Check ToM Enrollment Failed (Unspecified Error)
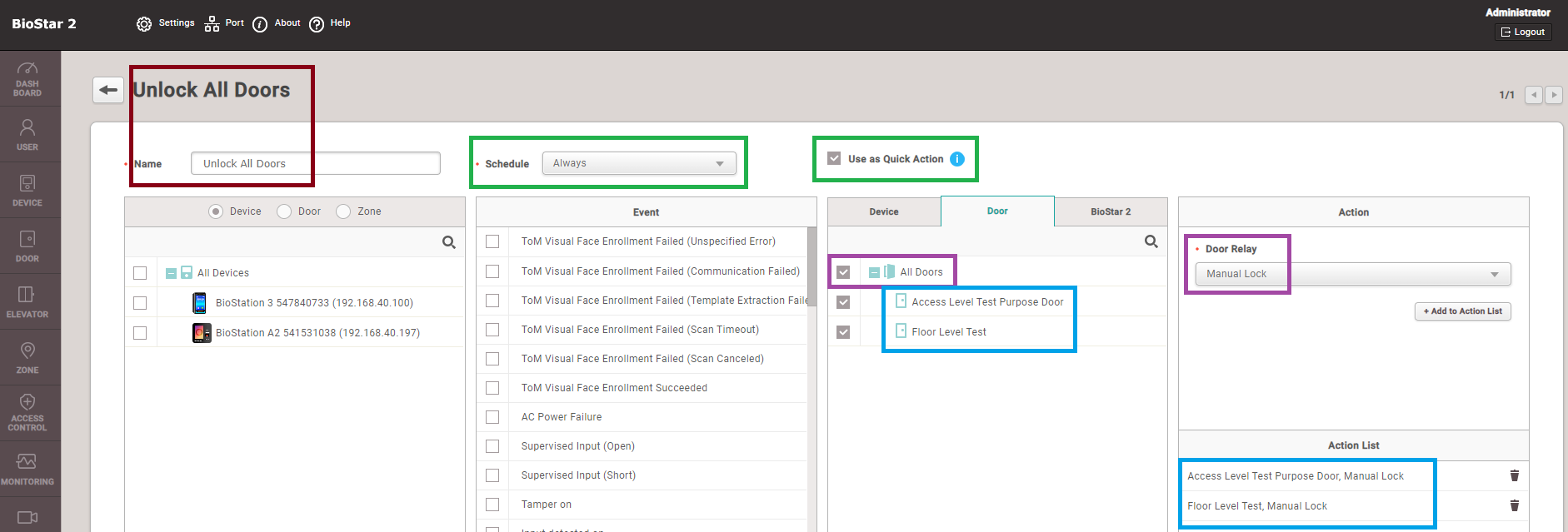 pos(492,241)
